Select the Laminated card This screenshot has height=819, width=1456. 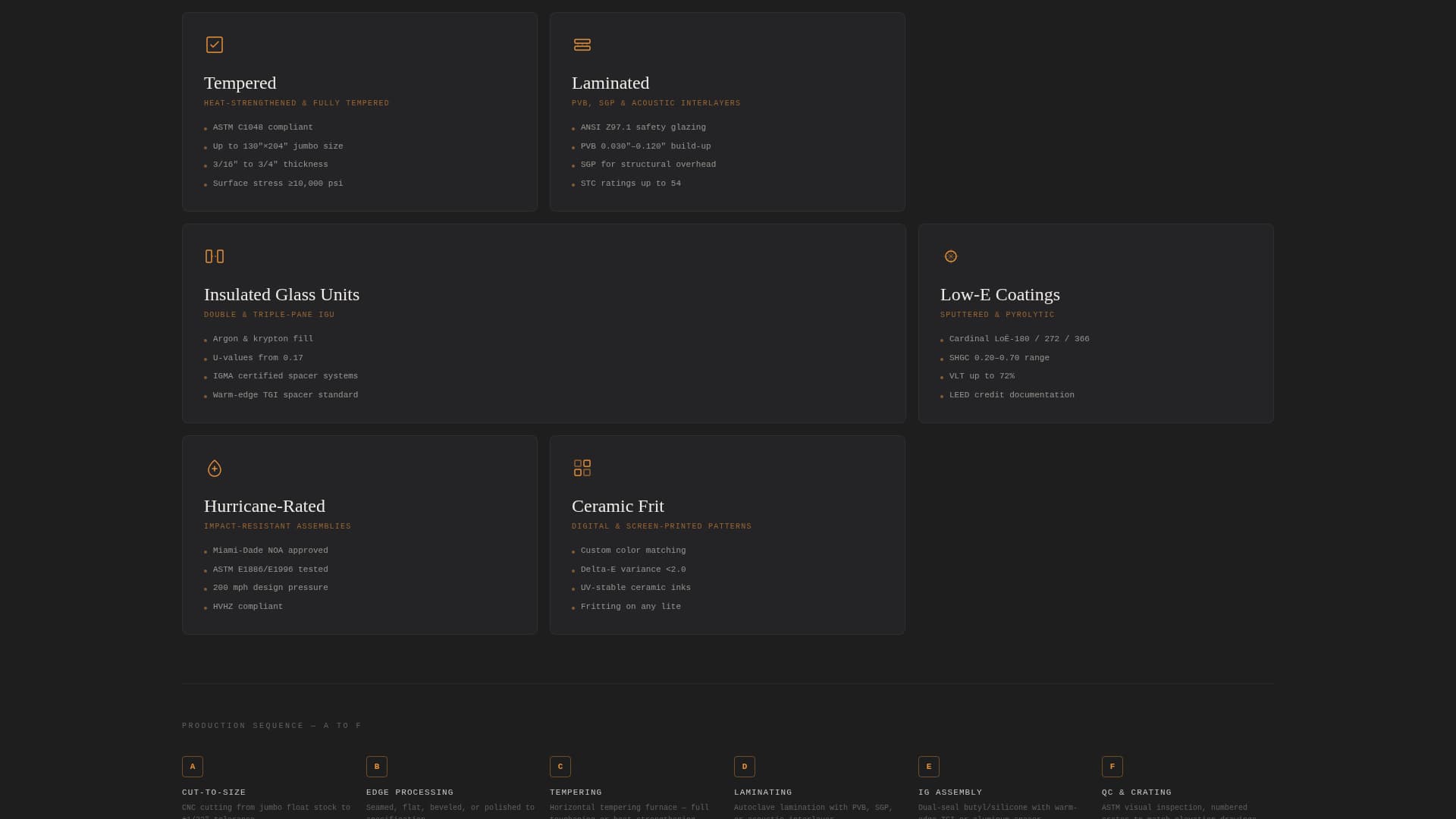click(x=726, y=111)
